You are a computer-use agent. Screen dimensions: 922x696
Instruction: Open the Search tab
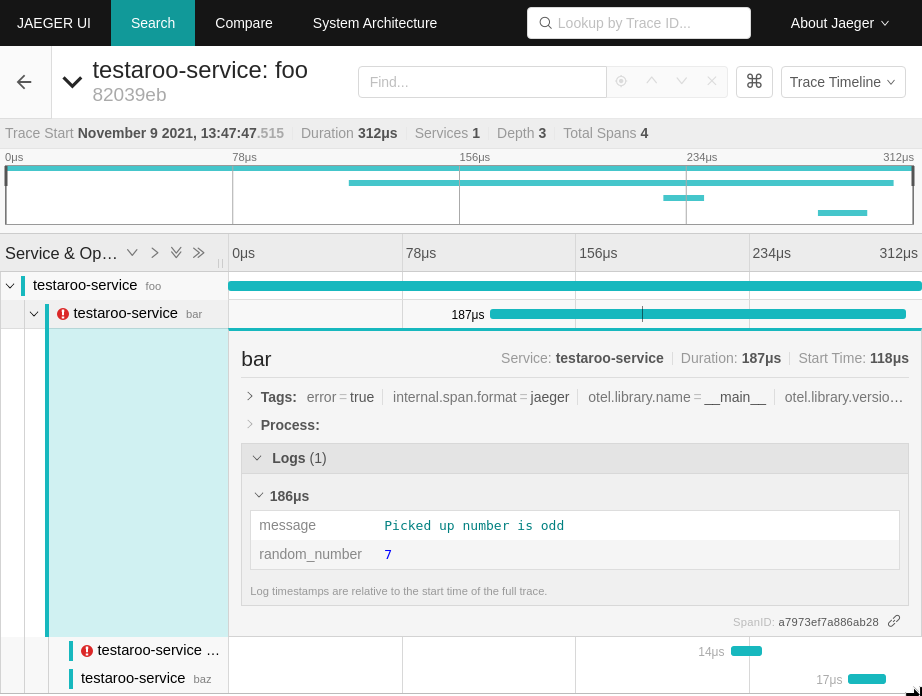click(x=153, y=23)
